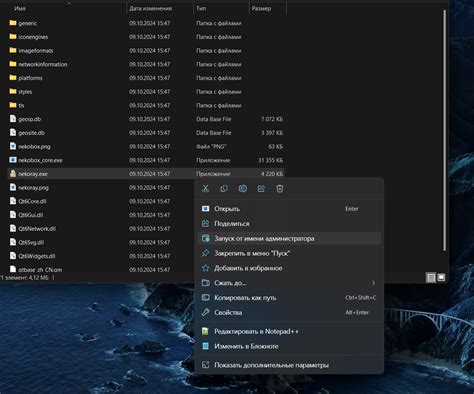
Task: Click the 31 355 КБ size value
Action: pos(270,160)
